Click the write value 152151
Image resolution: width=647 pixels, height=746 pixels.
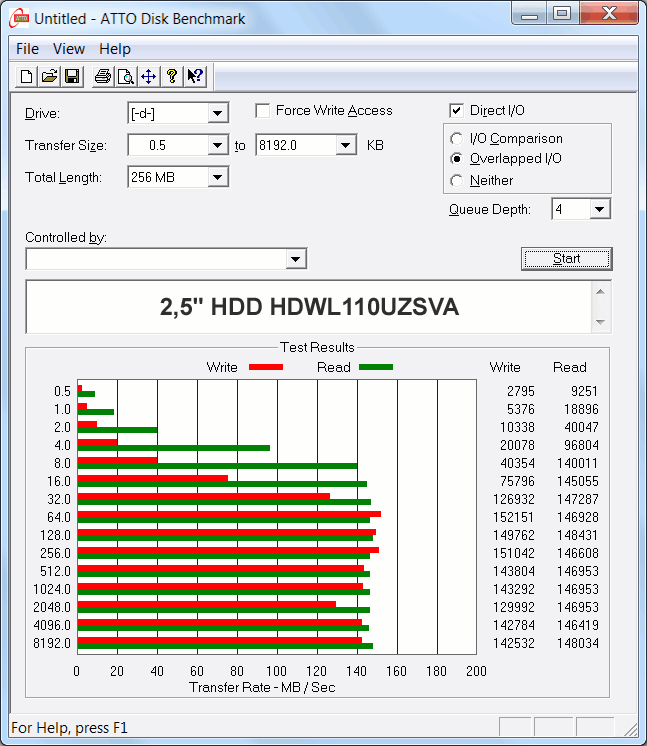point(513,517)
